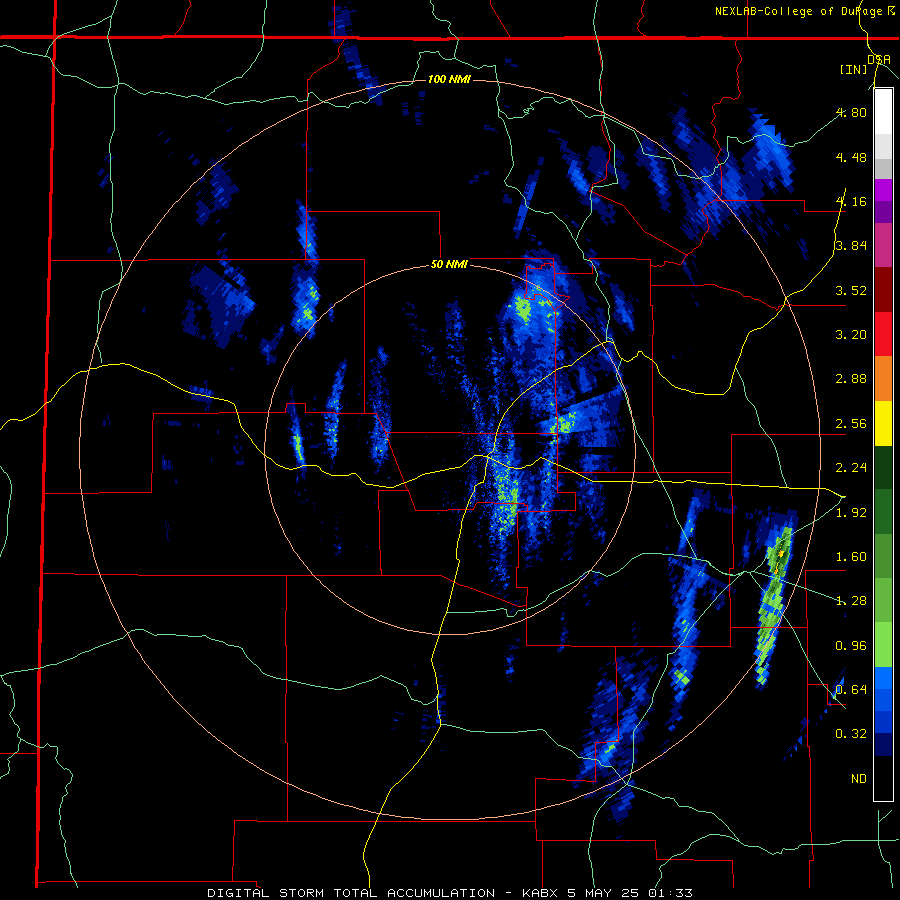The height and width of the screenshot is (900, 900).
Task: Click the 2.56 legend value
Action: coord(851,424)
